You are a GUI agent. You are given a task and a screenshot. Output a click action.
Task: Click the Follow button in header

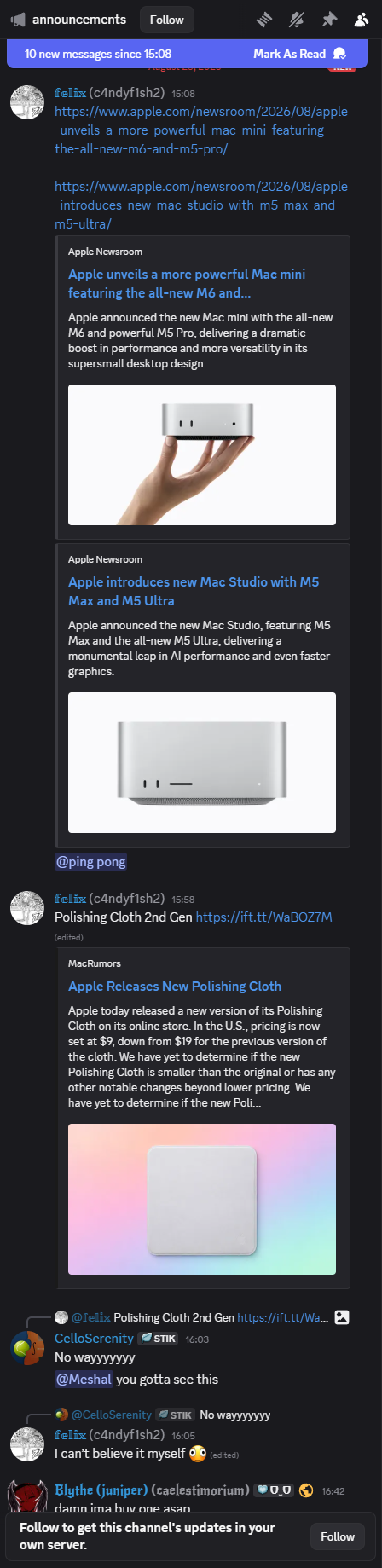166,20
